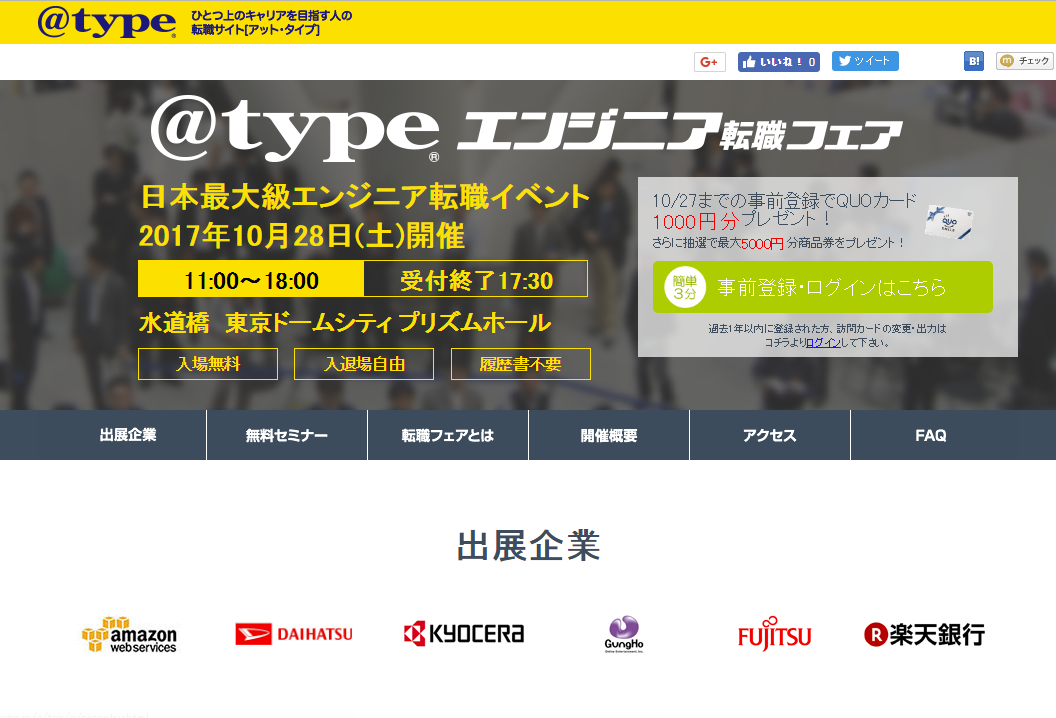The image size is (1056, 718).
Task: Tweet this page with ツイート button
Action: [x=865, y=61]
